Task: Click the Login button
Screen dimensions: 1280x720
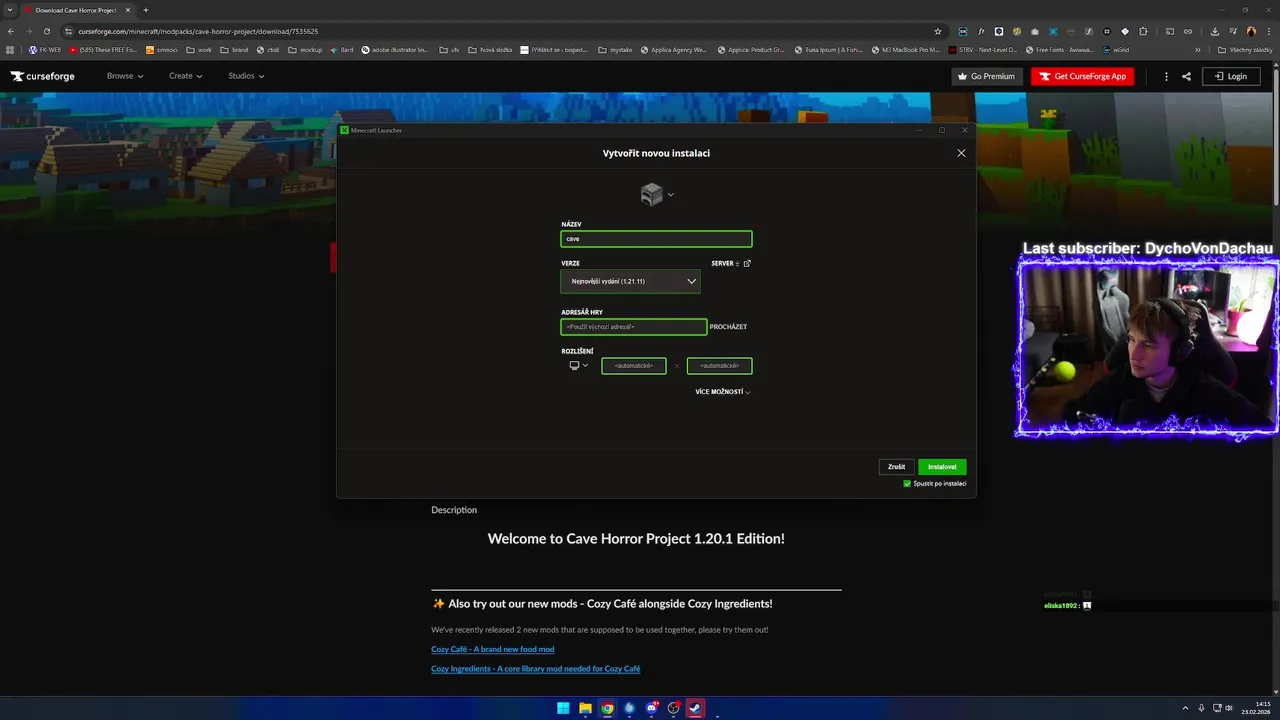Action: click(1231, 76)
